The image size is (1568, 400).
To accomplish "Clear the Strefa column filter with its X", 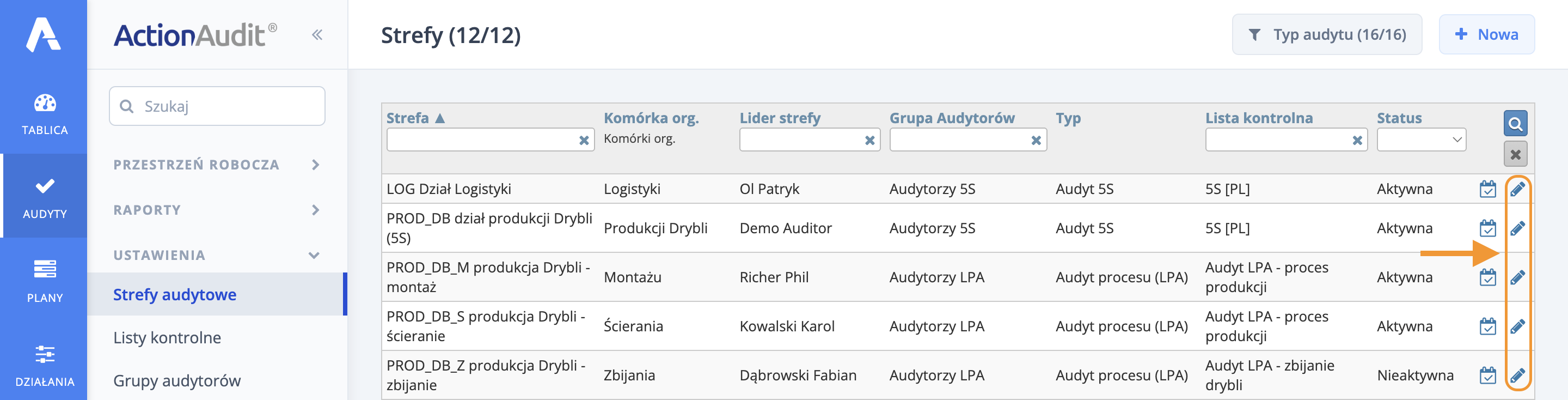I will (x=583, y=140).
